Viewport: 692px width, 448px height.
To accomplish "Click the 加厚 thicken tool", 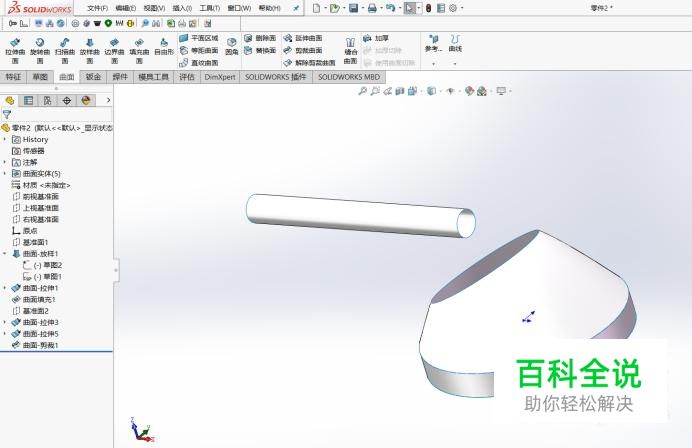I will pyautogui.click(x=376, y=38).
